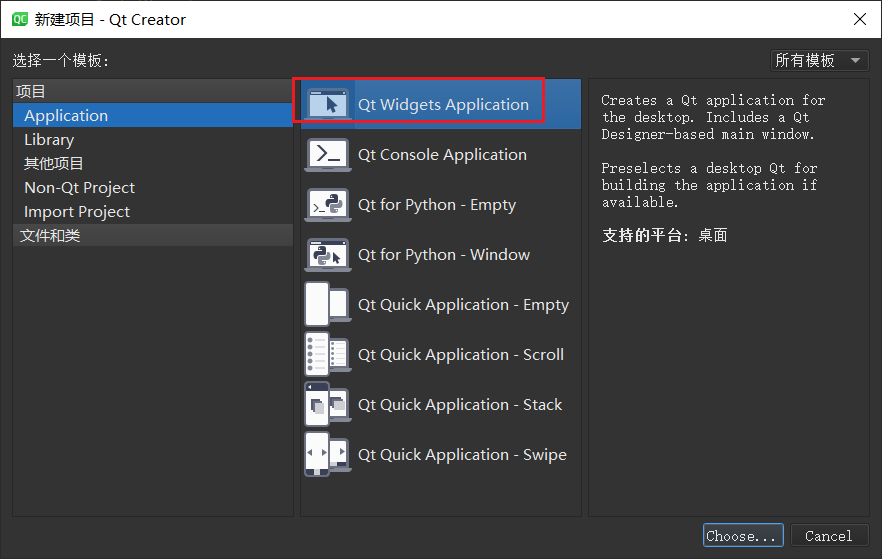Click the 文件和类 section header
The width and height of the screenshot is (882, 559).
[x=153, y=236]
